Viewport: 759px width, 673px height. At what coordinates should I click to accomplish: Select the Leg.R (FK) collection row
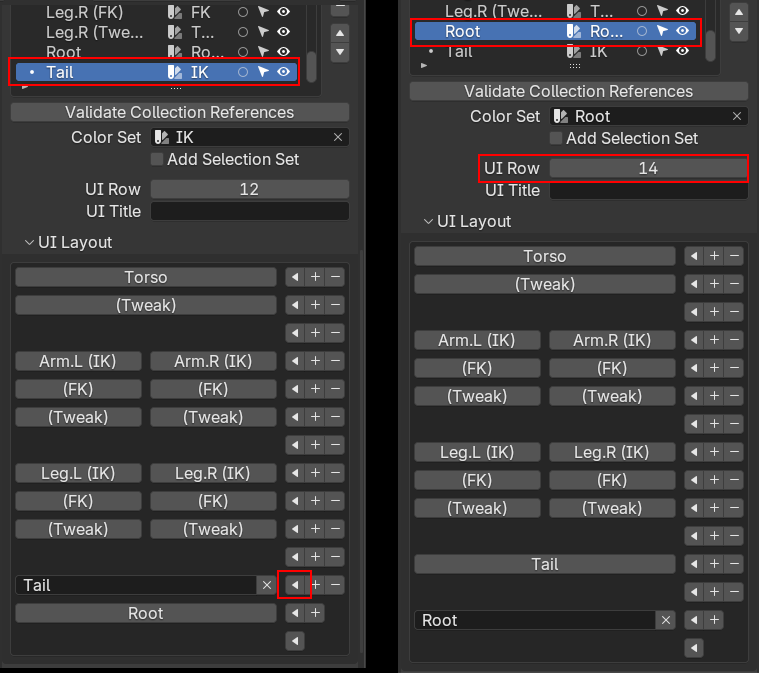[90, 13]
